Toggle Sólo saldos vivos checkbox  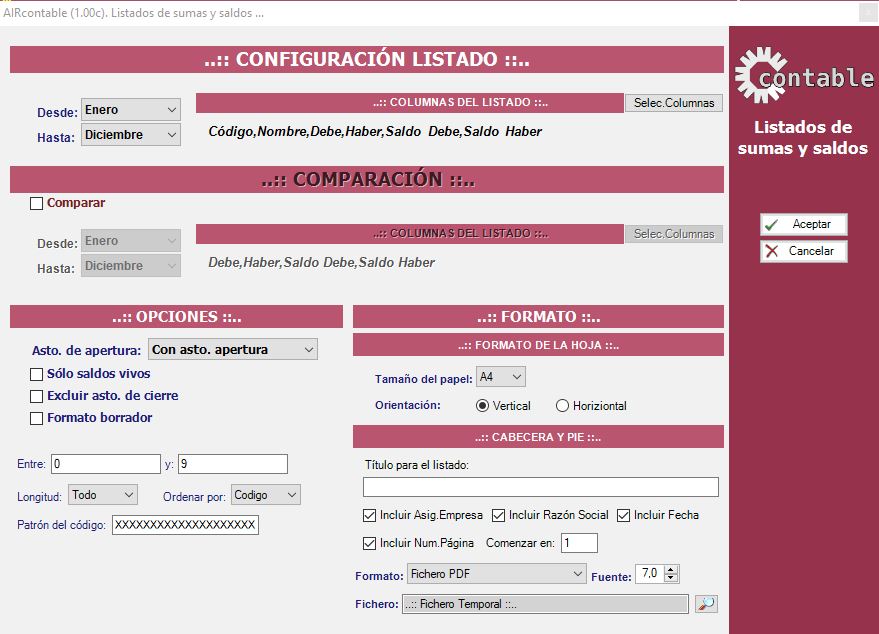pos(36,374)
